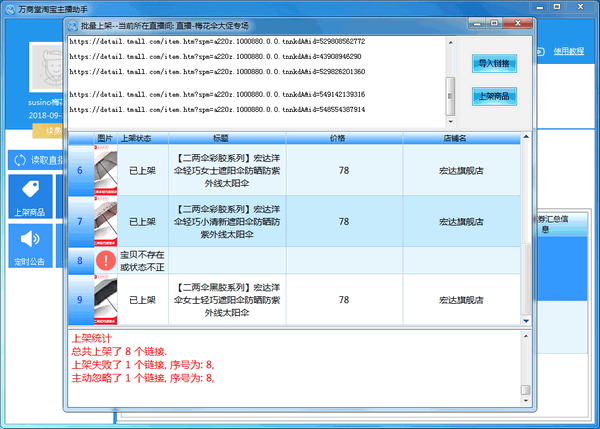Click 宏达旗舰店 in row 9
The image size is (600, 429).
point(461,300)
